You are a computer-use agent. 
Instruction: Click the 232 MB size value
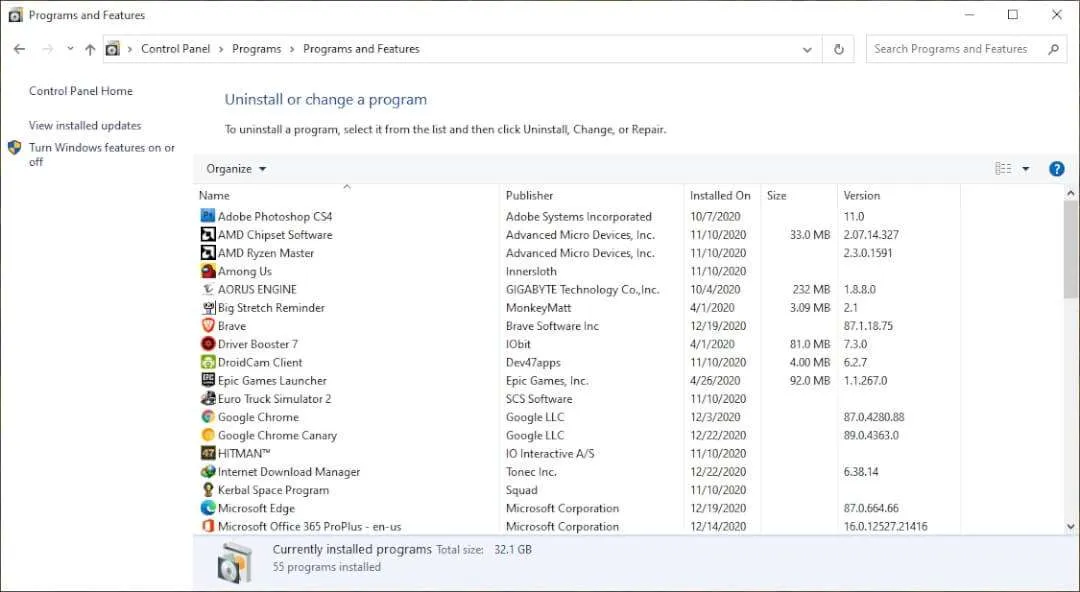(811, 289)
